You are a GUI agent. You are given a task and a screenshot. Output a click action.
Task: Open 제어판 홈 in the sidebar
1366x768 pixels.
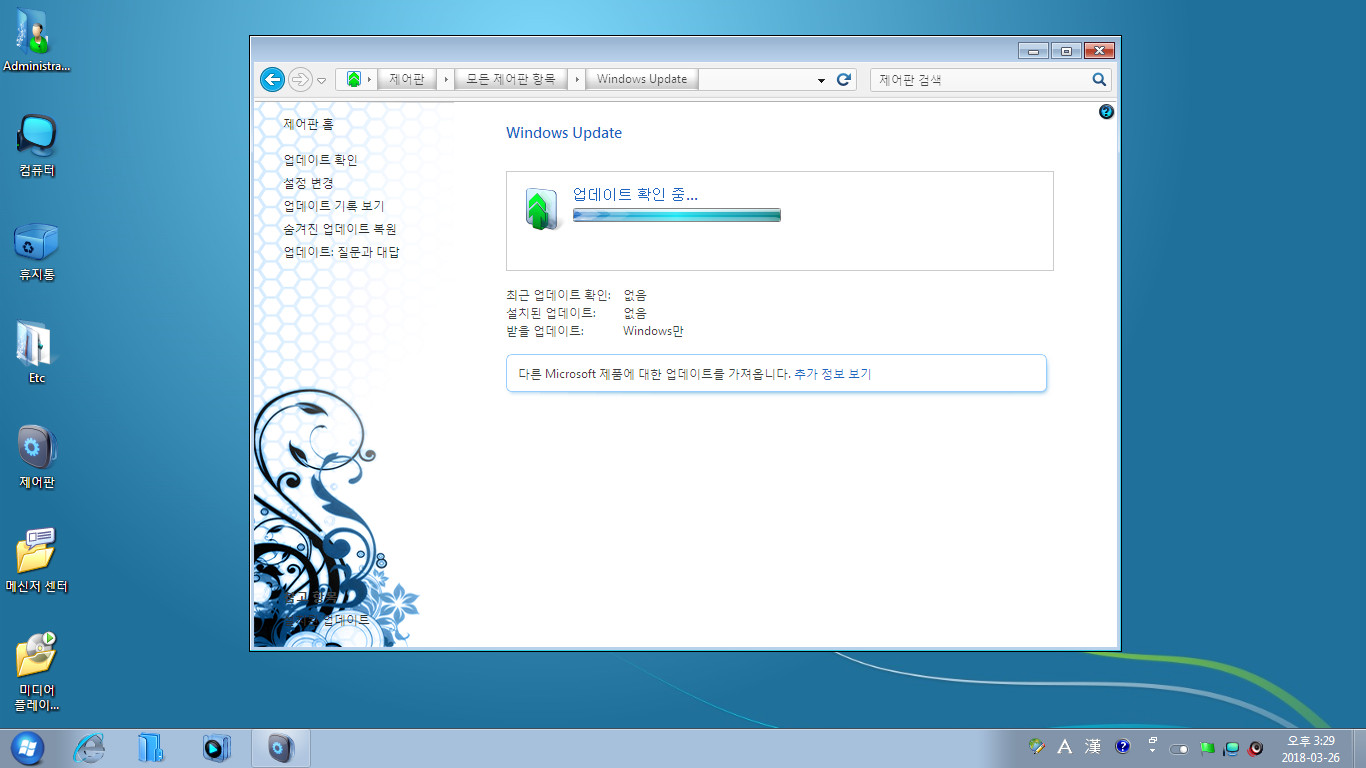click(x=309, y=124)
